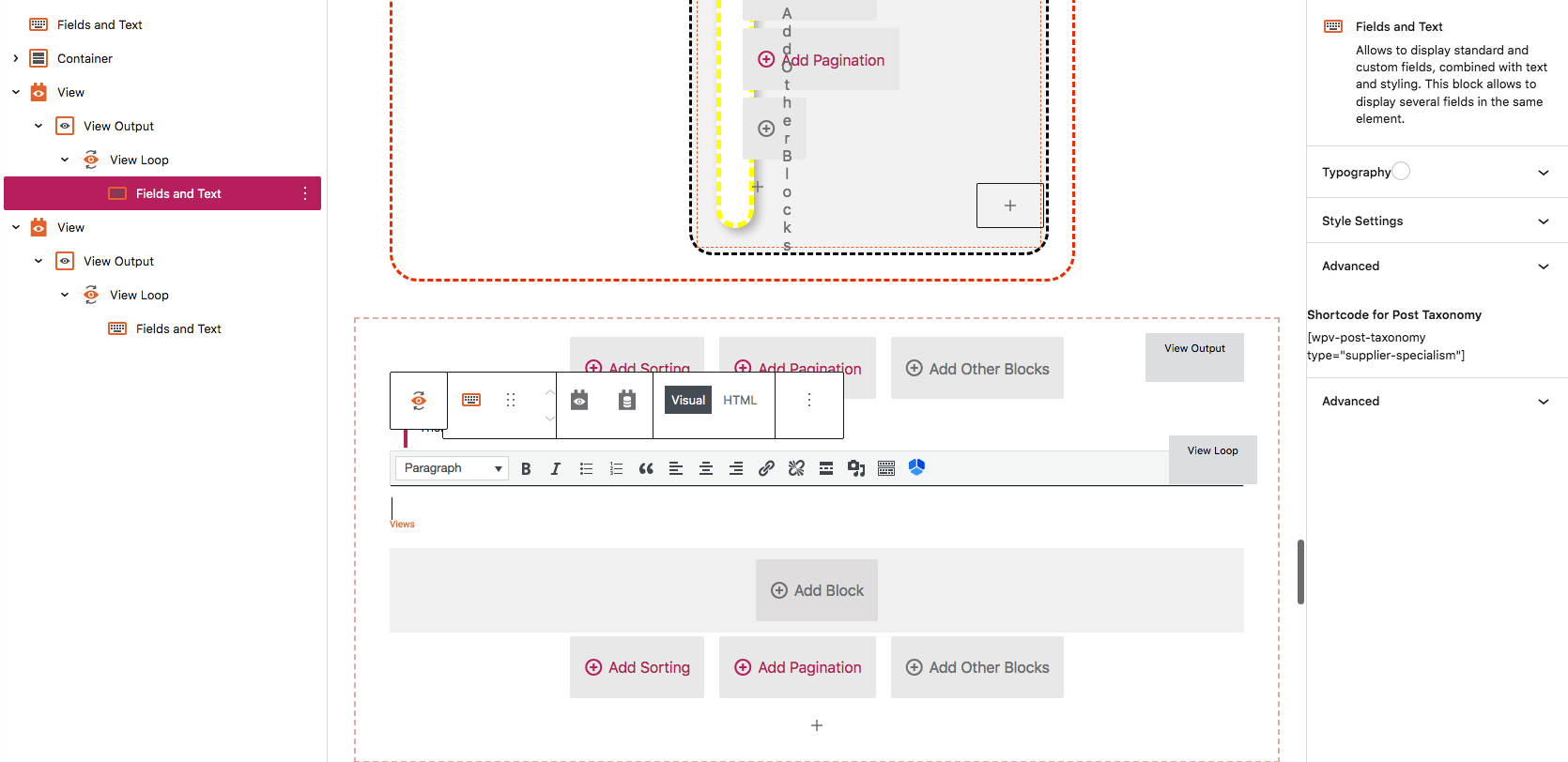Click the eye fields and views toolbar icon

pyautogui.click(x=580, y=400)
